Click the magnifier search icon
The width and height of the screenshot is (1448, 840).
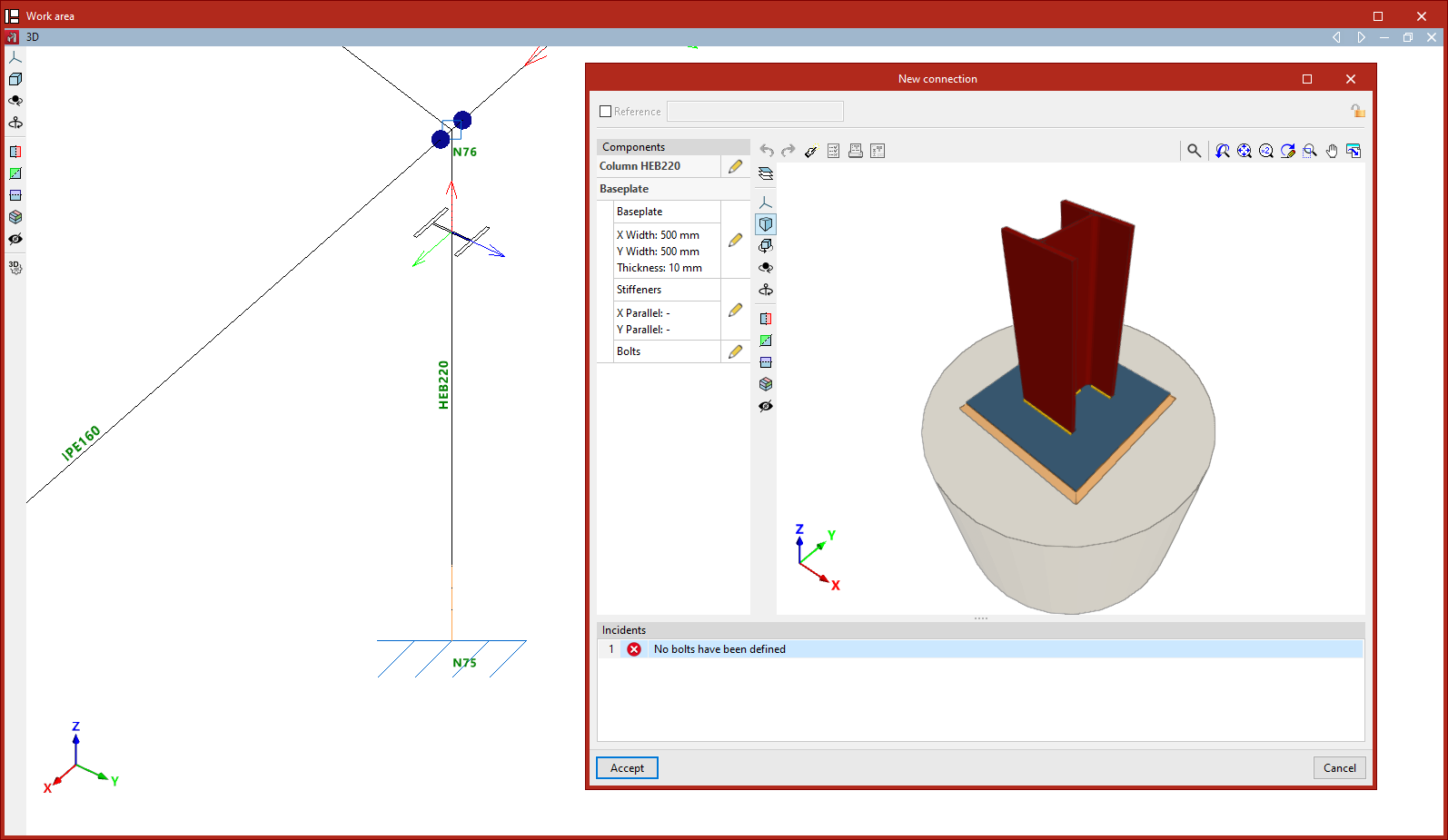pos(1194,151)
